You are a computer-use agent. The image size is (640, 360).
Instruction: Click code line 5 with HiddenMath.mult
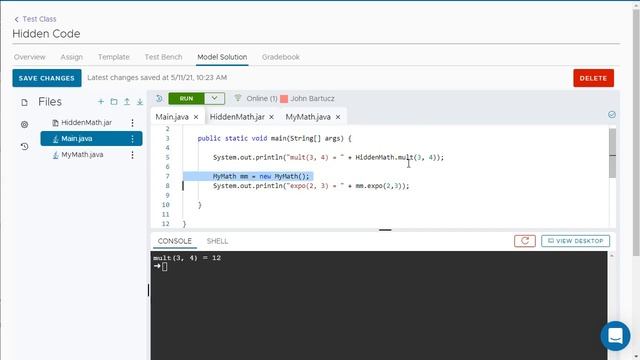328,158
